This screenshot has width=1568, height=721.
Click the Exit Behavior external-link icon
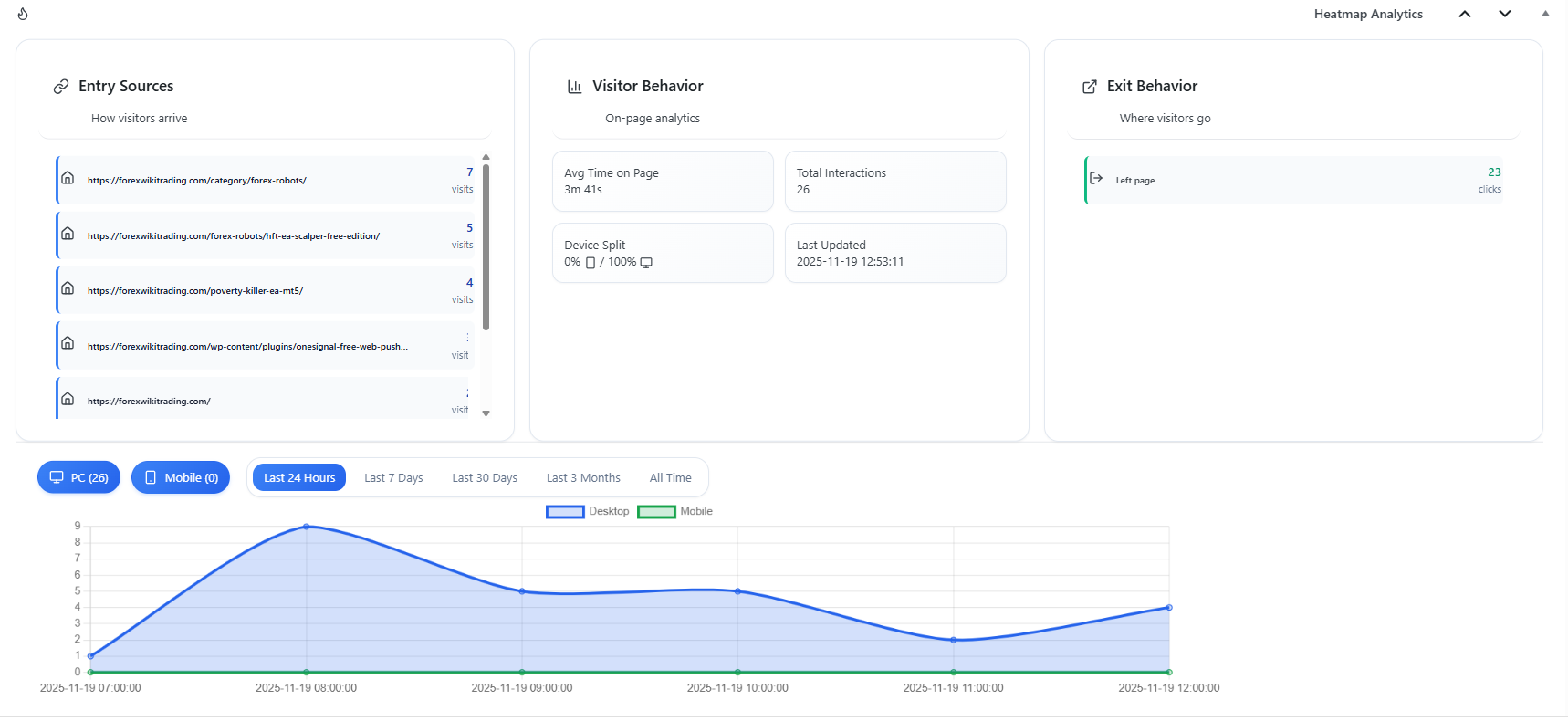click(x=1090, y=86)
